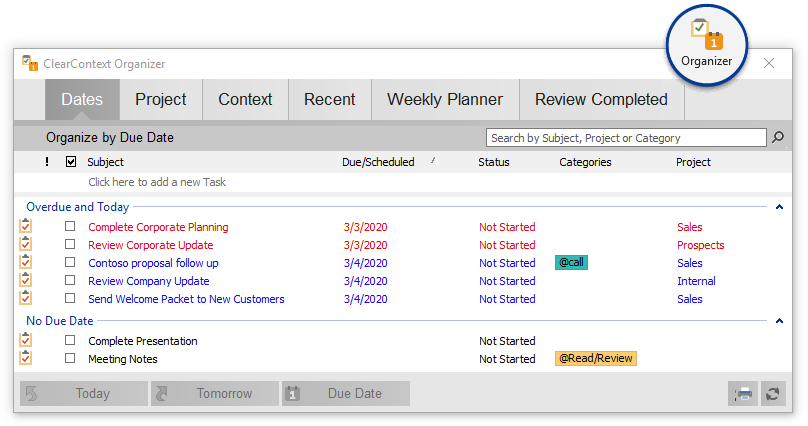808x426 pixels.
Task: Sort by the Due/Scheduled column header
Action: click(x=378, y=162)
